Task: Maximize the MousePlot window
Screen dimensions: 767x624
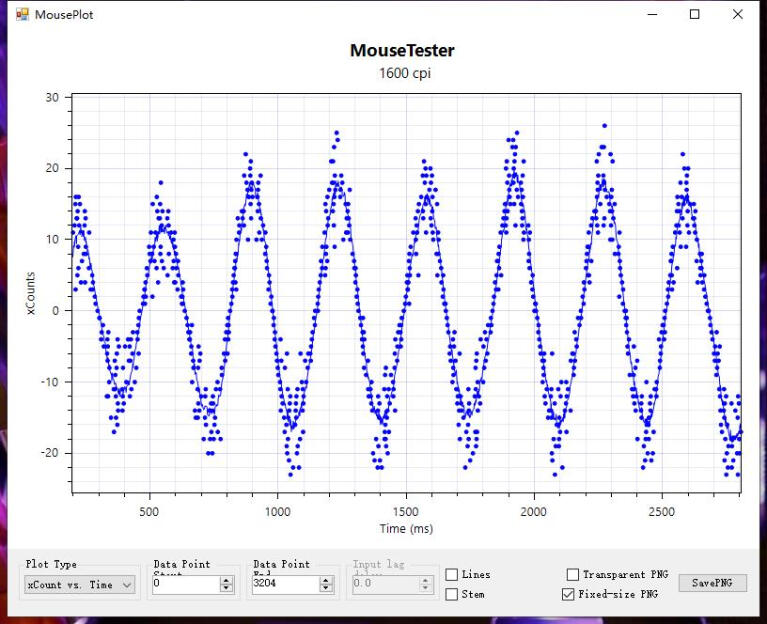Action: 695,15
